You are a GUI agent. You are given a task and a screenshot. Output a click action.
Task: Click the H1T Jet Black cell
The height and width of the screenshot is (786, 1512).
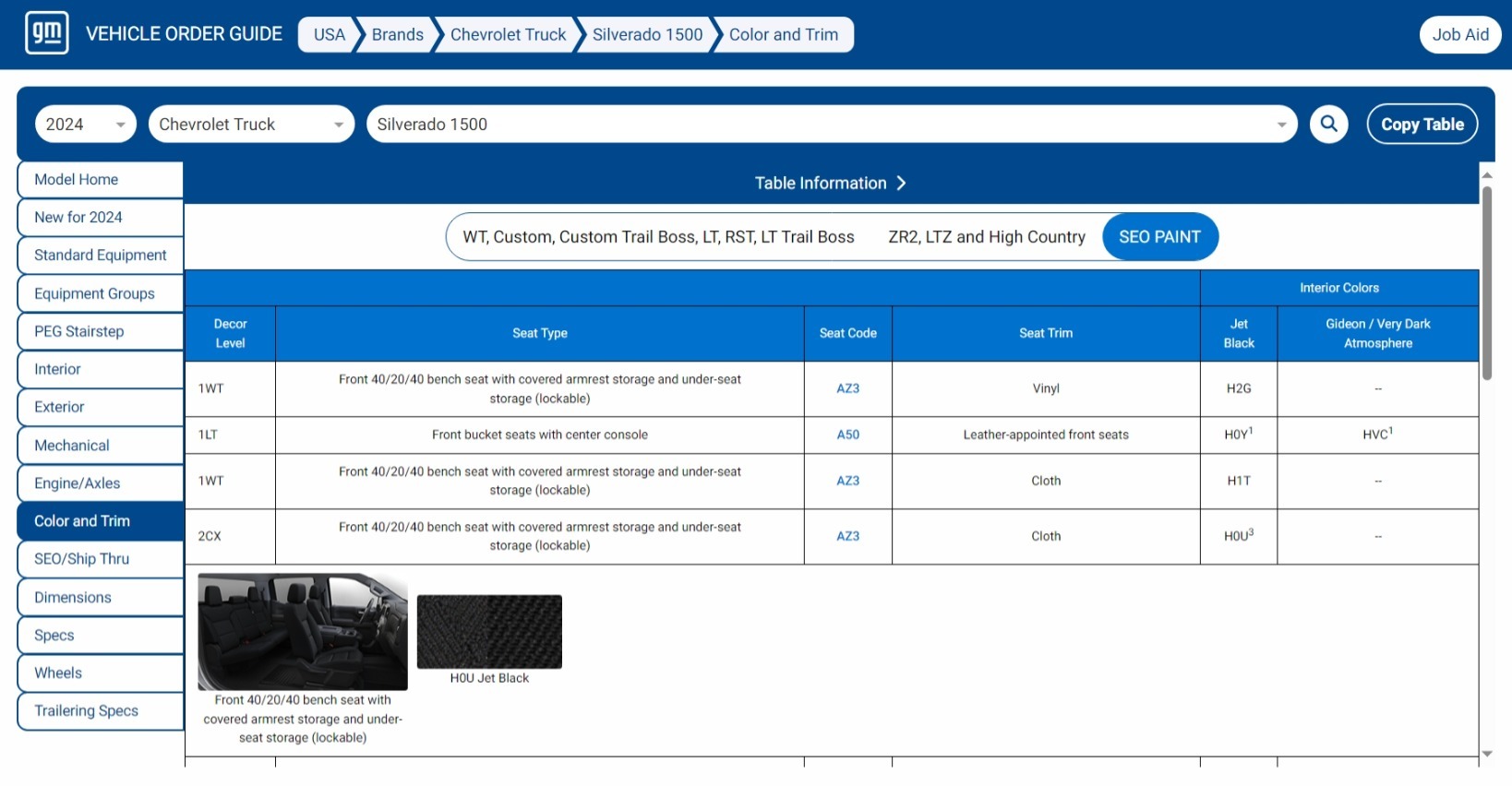click(x=1239, y=481)
